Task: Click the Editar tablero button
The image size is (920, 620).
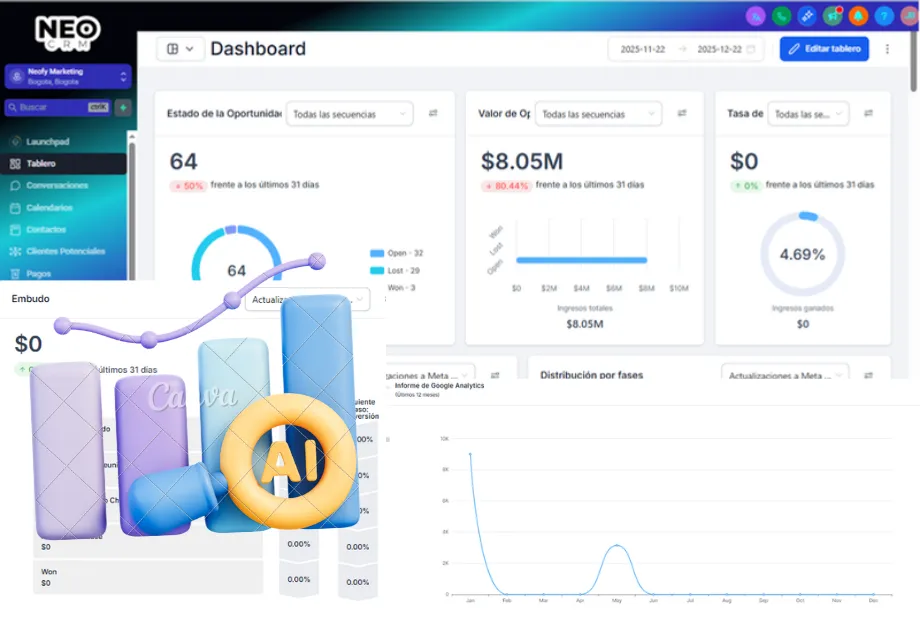Action: pos(824,49)
